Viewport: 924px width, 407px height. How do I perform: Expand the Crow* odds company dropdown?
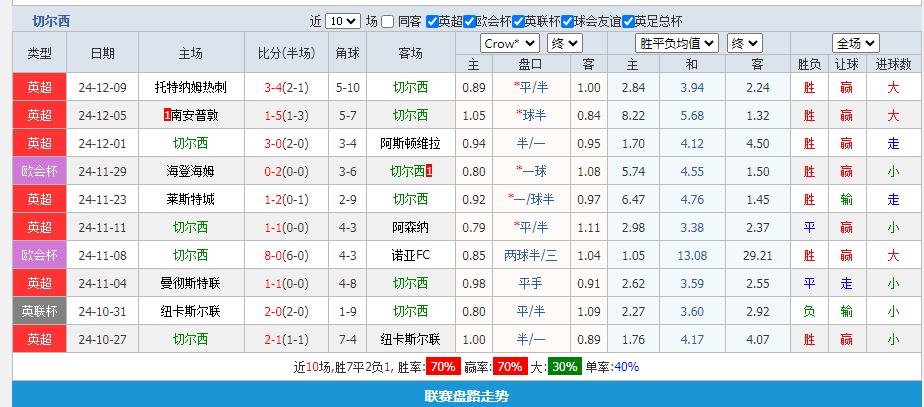pos(510,44)
